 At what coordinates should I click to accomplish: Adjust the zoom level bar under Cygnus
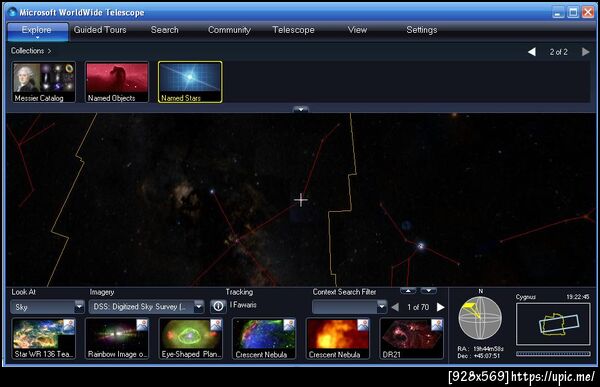pos(553,354)
